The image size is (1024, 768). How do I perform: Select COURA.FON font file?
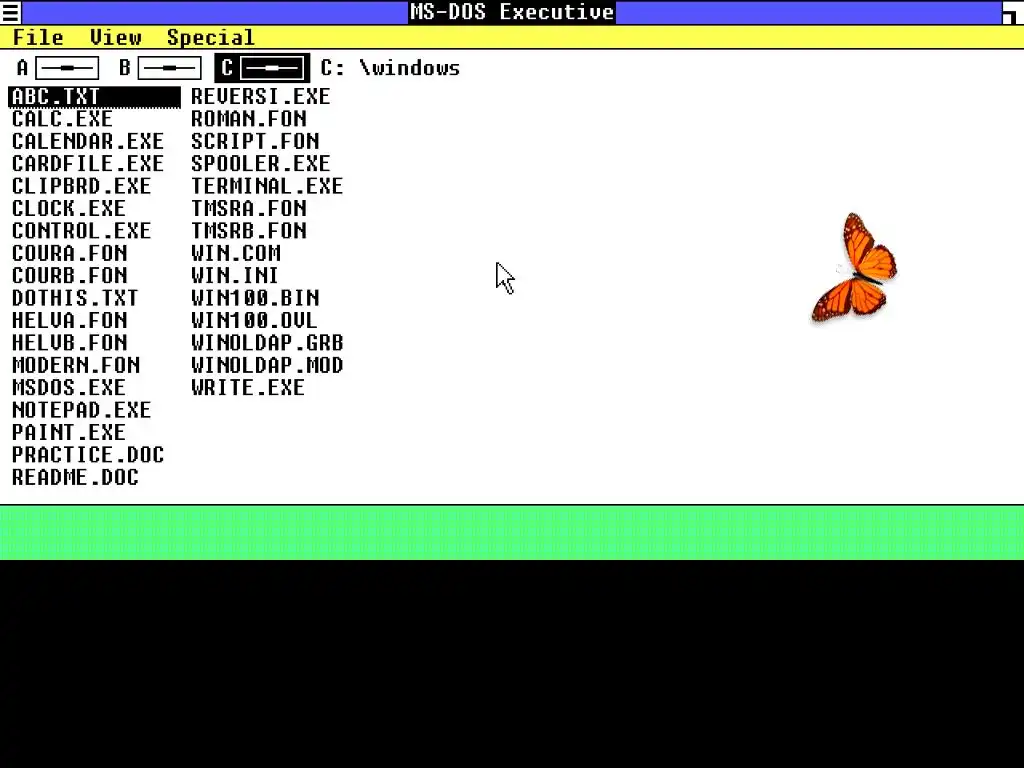[69, 253]
